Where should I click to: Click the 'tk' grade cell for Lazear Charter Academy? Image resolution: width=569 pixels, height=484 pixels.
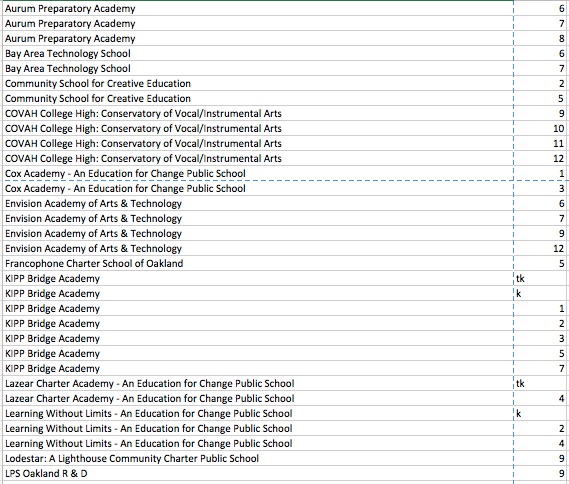(541, 383)
